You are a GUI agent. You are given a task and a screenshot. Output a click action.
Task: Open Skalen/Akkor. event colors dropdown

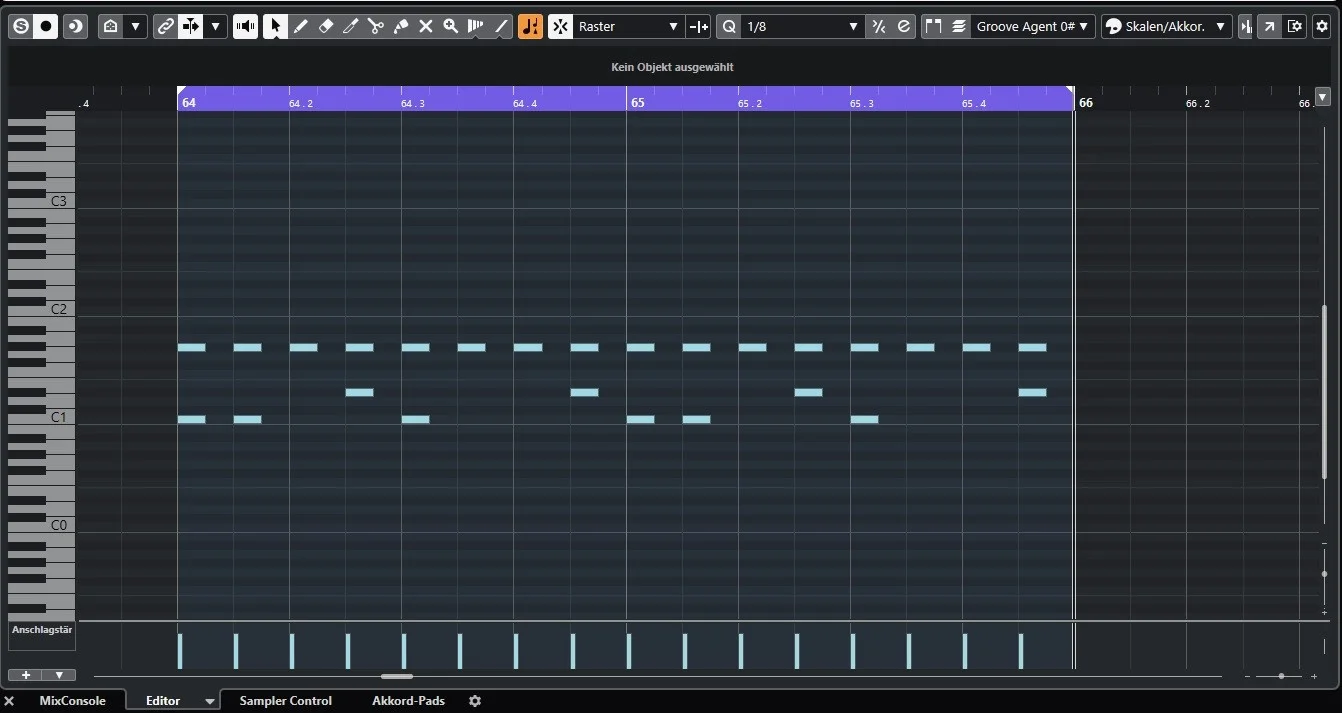click(x=1167, y=26)
